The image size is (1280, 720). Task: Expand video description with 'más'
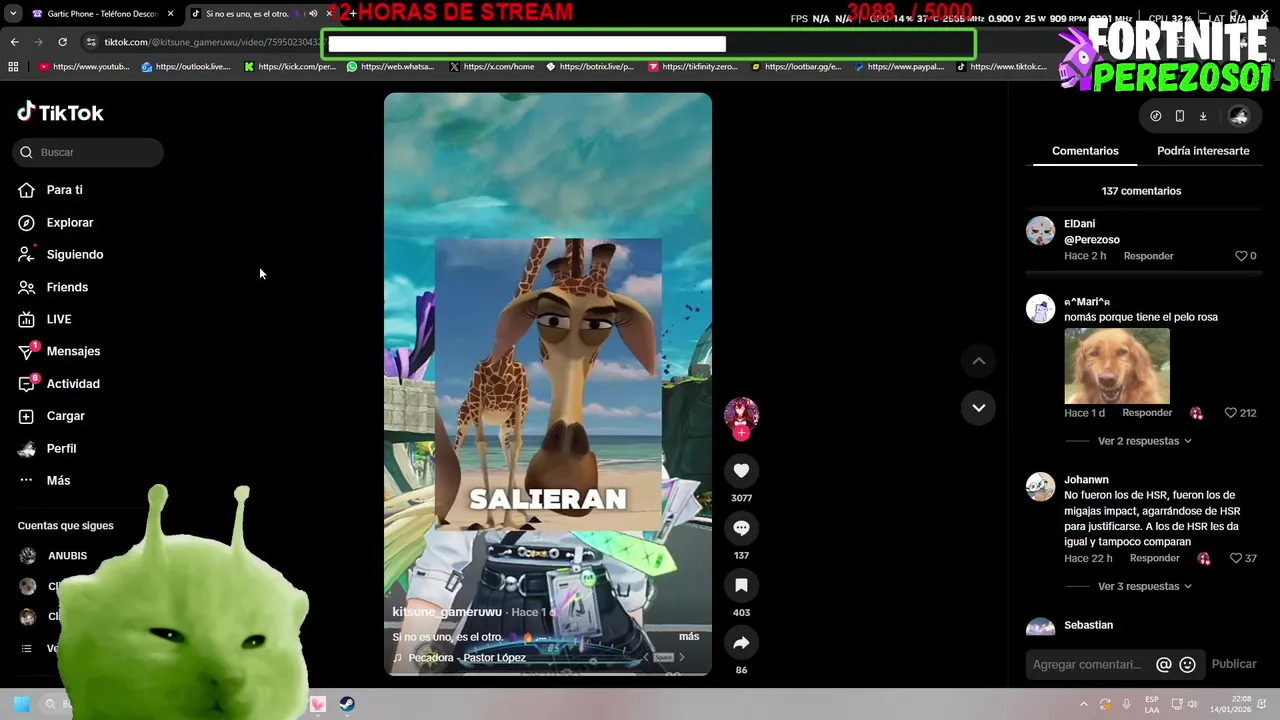point(689,637)
